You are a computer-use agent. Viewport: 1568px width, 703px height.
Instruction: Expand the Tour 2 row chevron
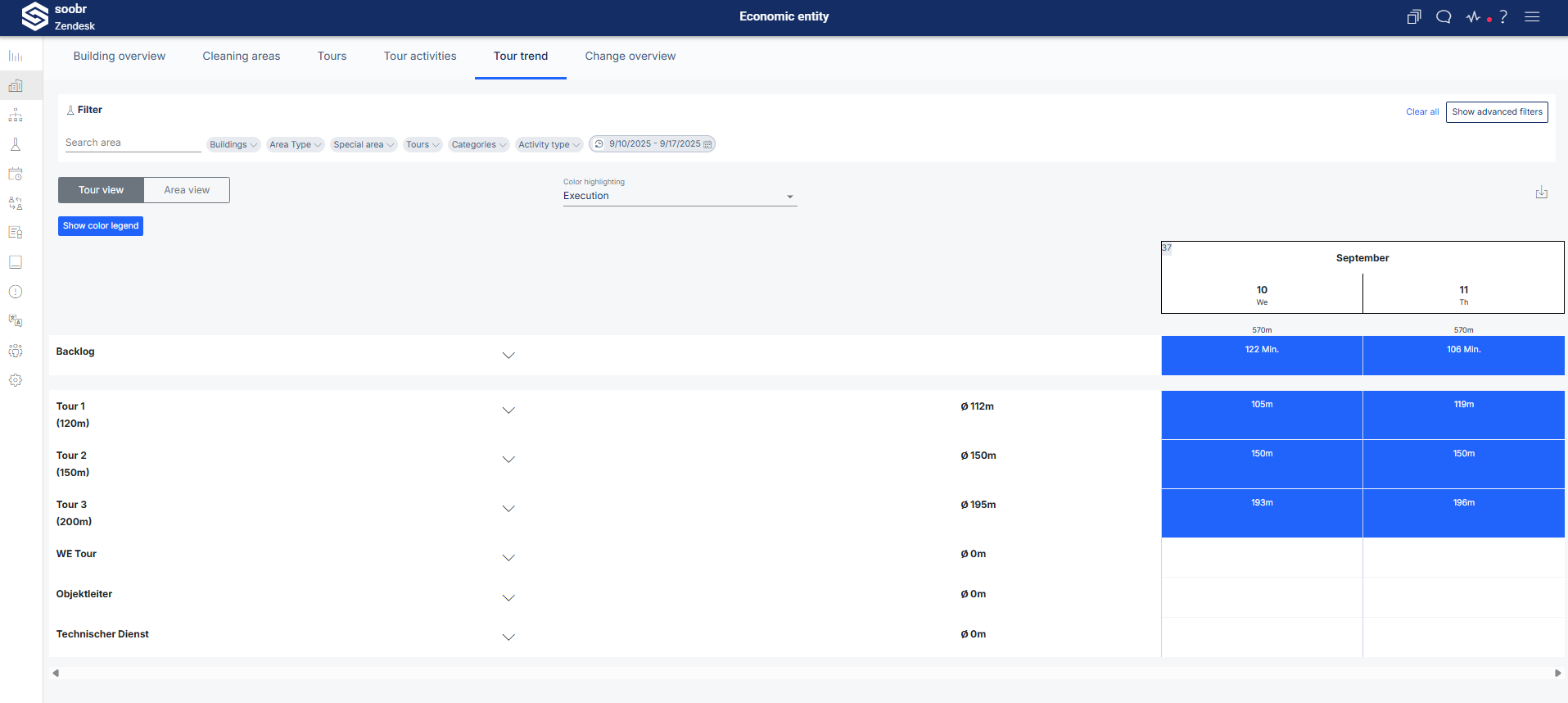coord(508,460)
